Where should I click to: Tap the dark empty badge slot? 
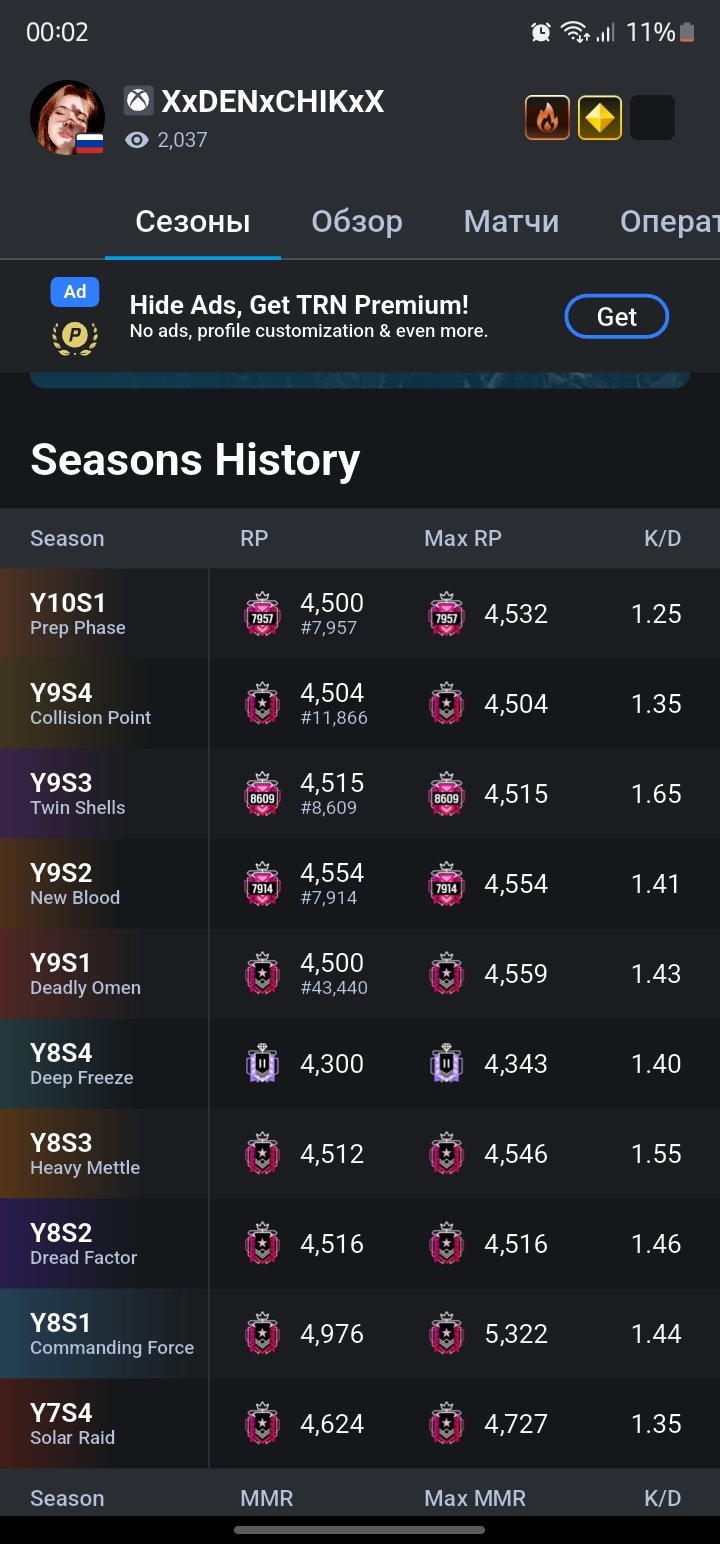click(653, 118)
